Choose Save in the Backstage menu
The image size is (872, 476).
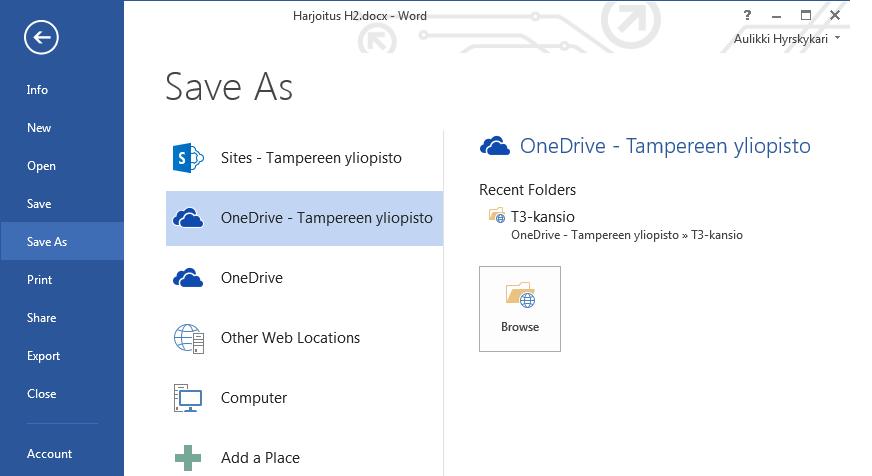point(39,204)
